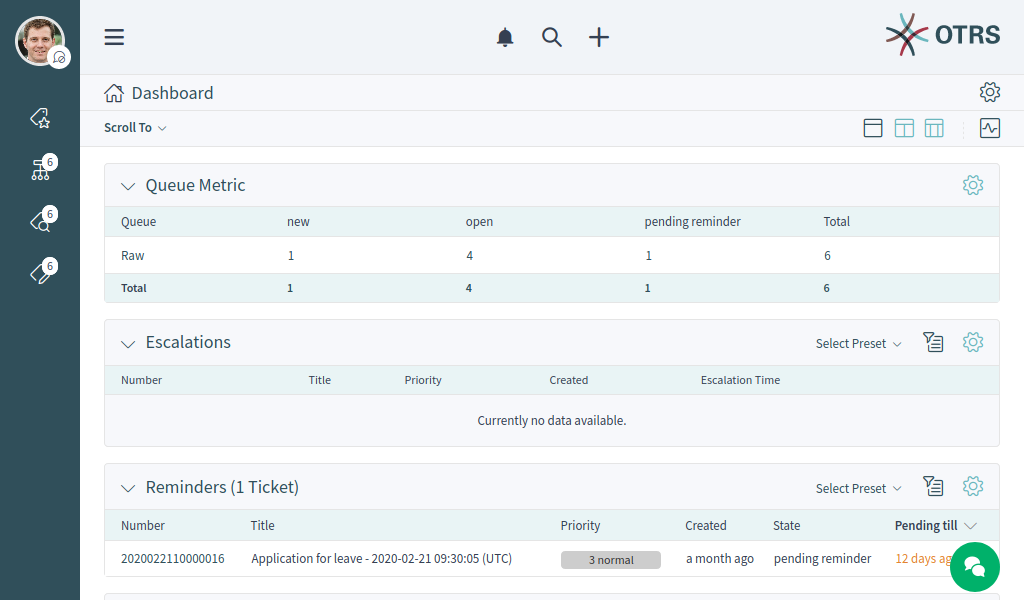The height and width of the screenshot is (600, 1024).
Task: Open starred tickets sidebar item
Action: [40, 118]
